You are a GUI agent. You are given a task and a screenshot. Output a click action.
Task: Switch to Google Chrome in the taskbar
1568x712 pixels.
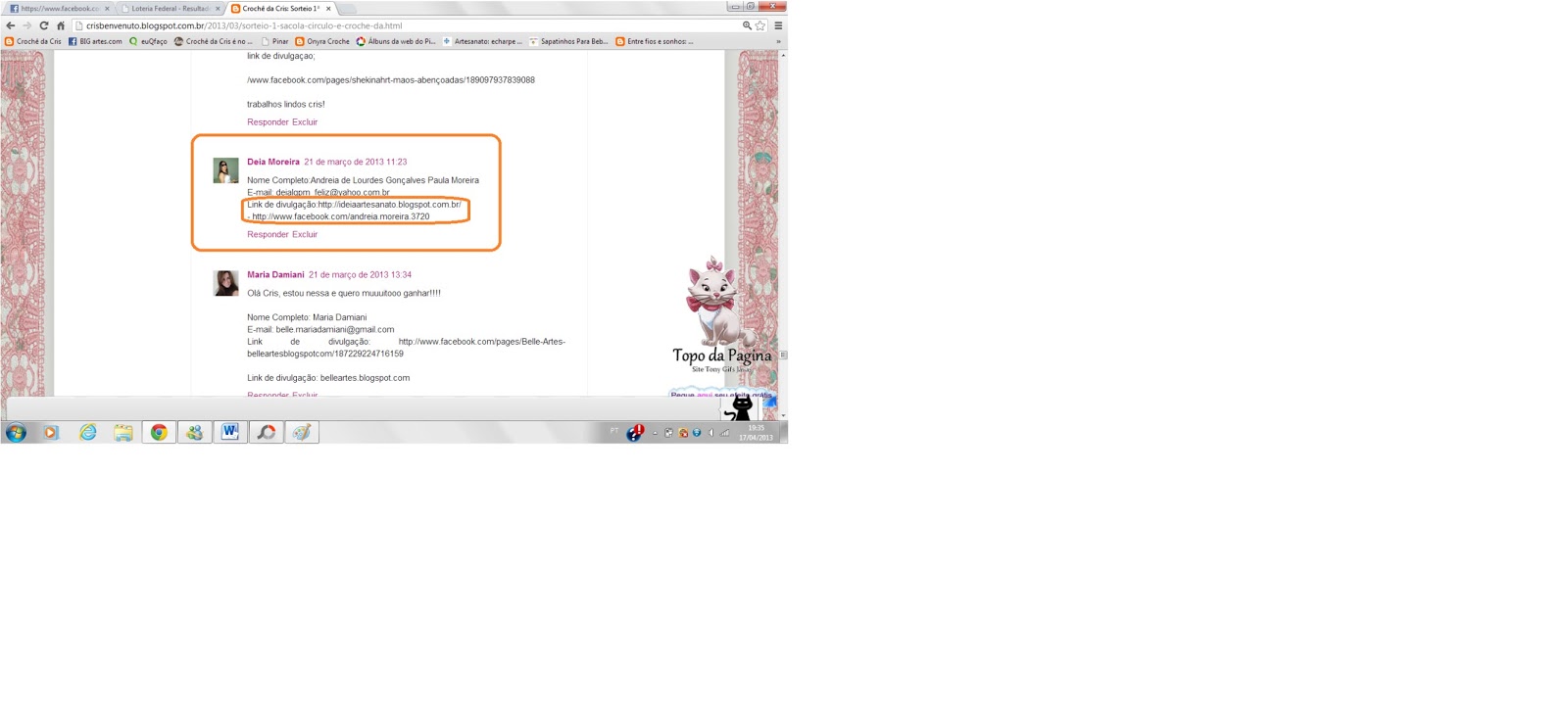click(x=159, y=432)
